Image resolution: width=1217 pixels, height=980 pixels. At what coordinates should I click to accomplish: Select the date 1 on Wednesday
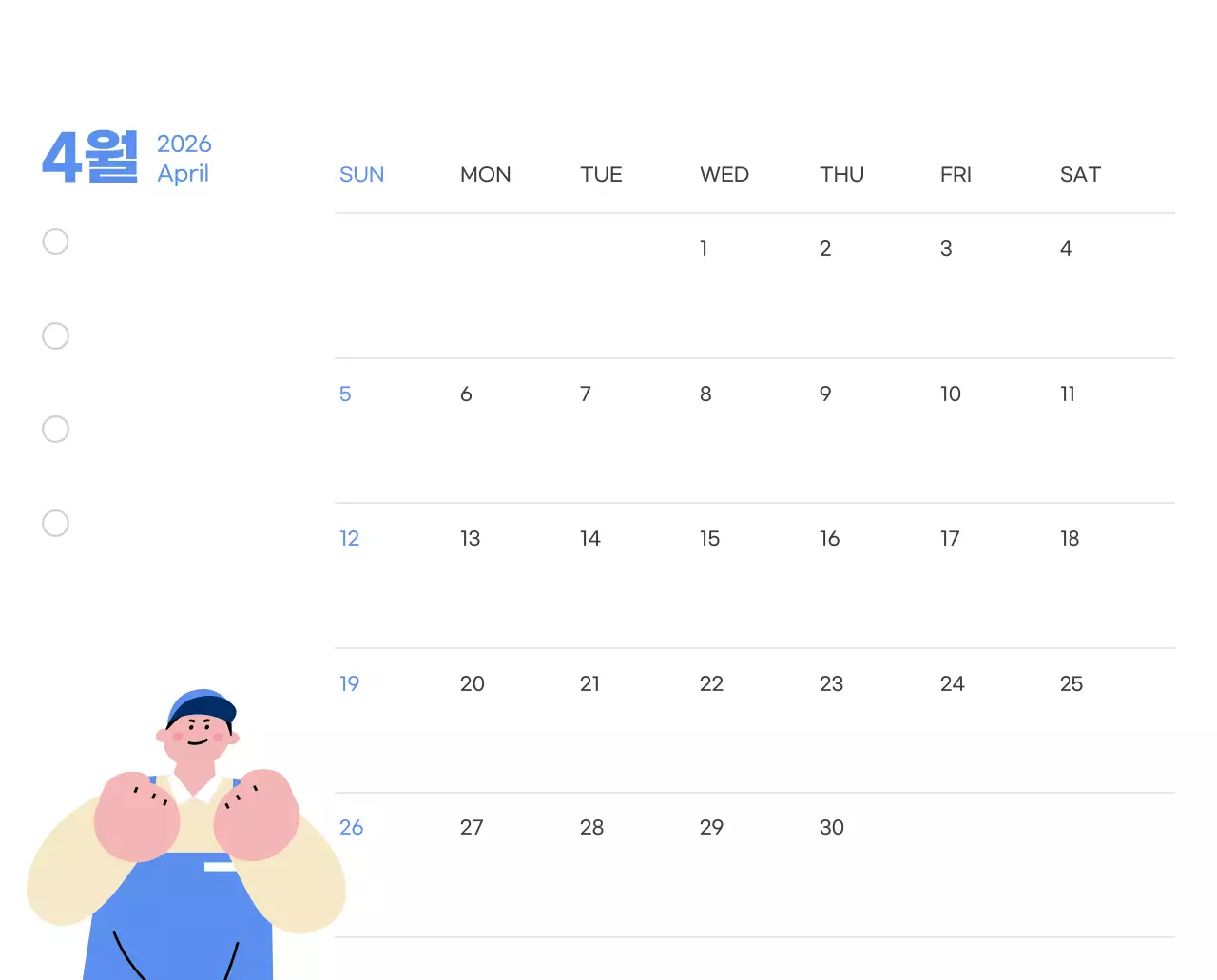coord(704,248)
